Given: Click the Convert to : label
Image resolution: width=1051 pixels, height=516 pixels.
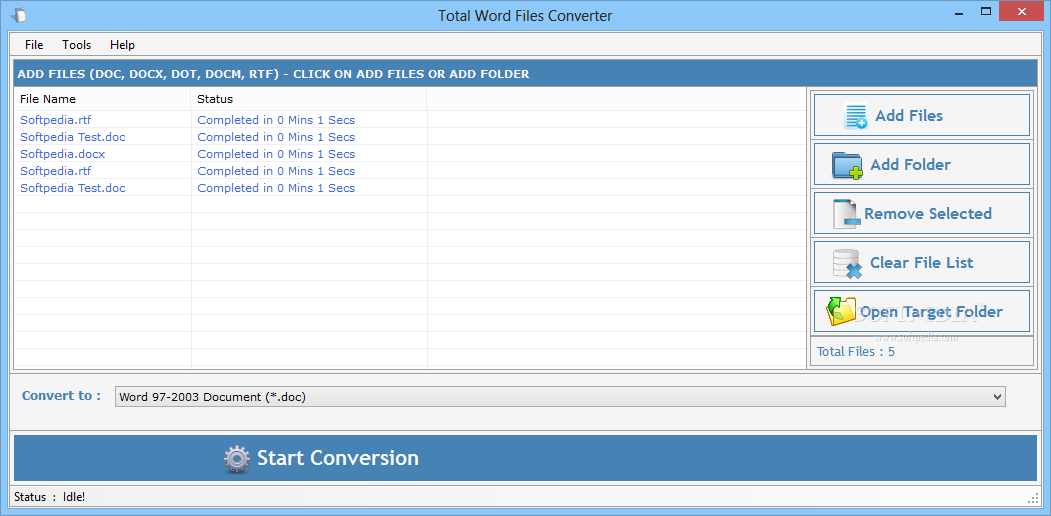Looking at the screenshot, I should 61,395.
